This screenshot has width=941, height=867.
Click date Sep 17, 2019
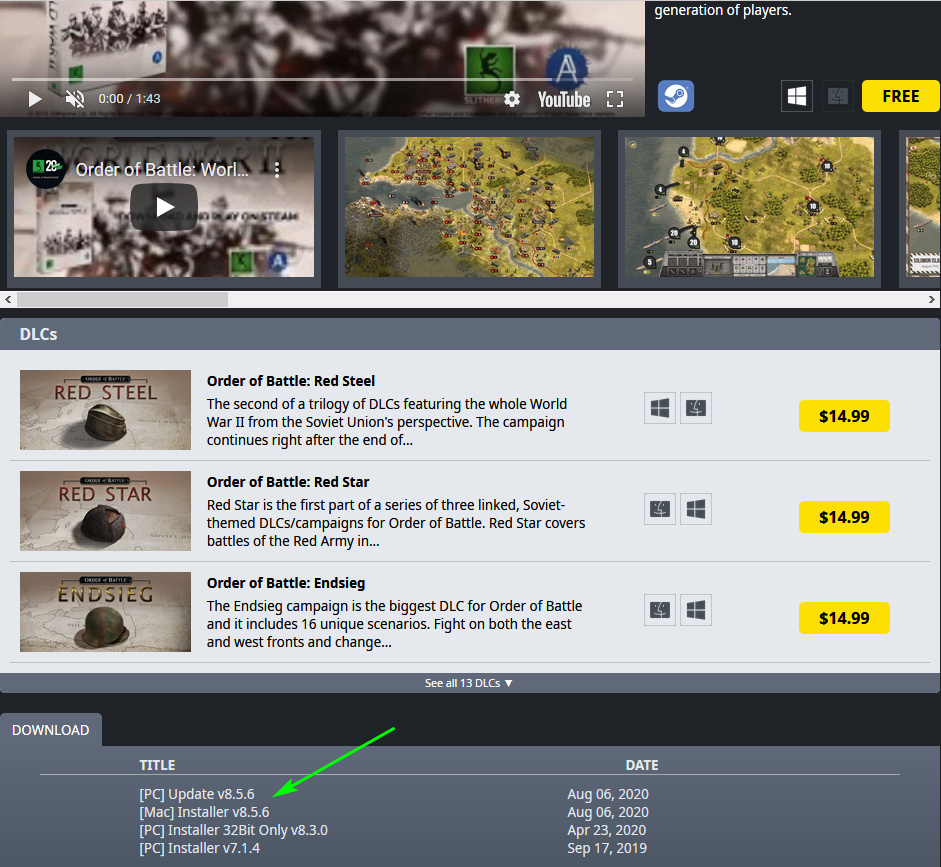[x=607, y=848]
